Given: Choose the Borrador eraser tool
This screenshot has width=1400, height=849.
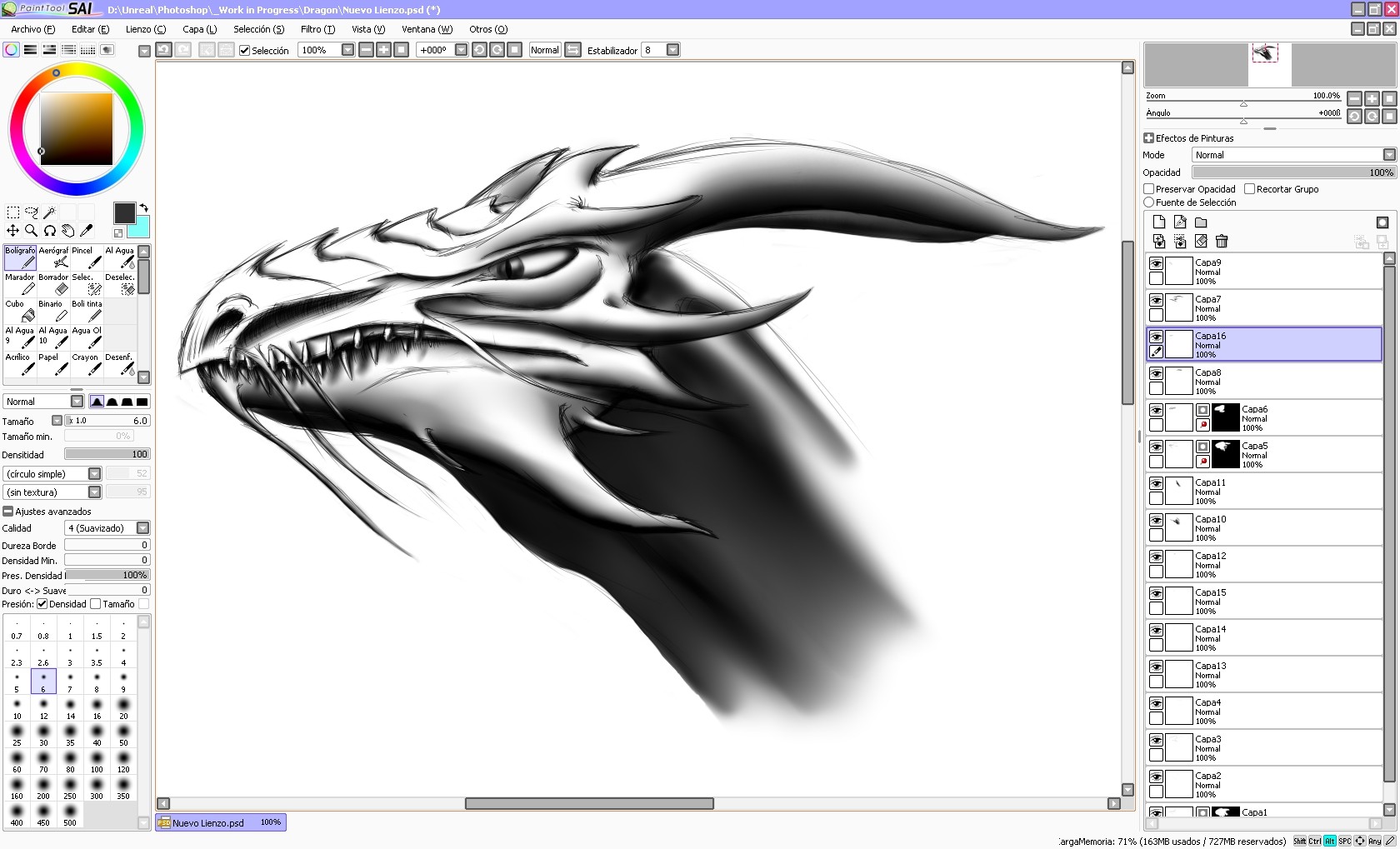Looking at the screenshot, I should (x=53, y=284).
